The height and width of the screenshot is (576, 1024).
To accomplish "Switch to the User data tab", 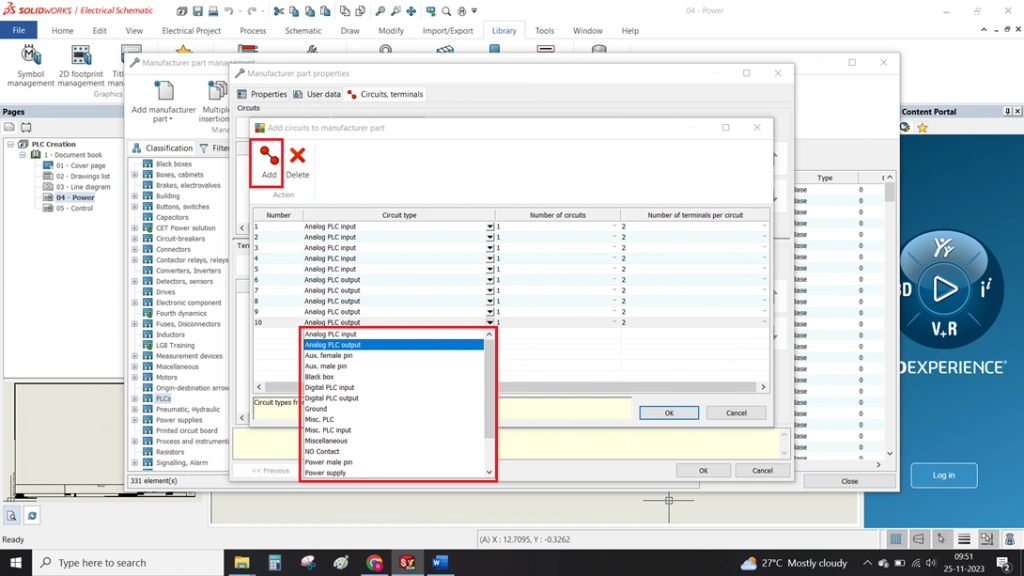I will (x=317, y=94).
